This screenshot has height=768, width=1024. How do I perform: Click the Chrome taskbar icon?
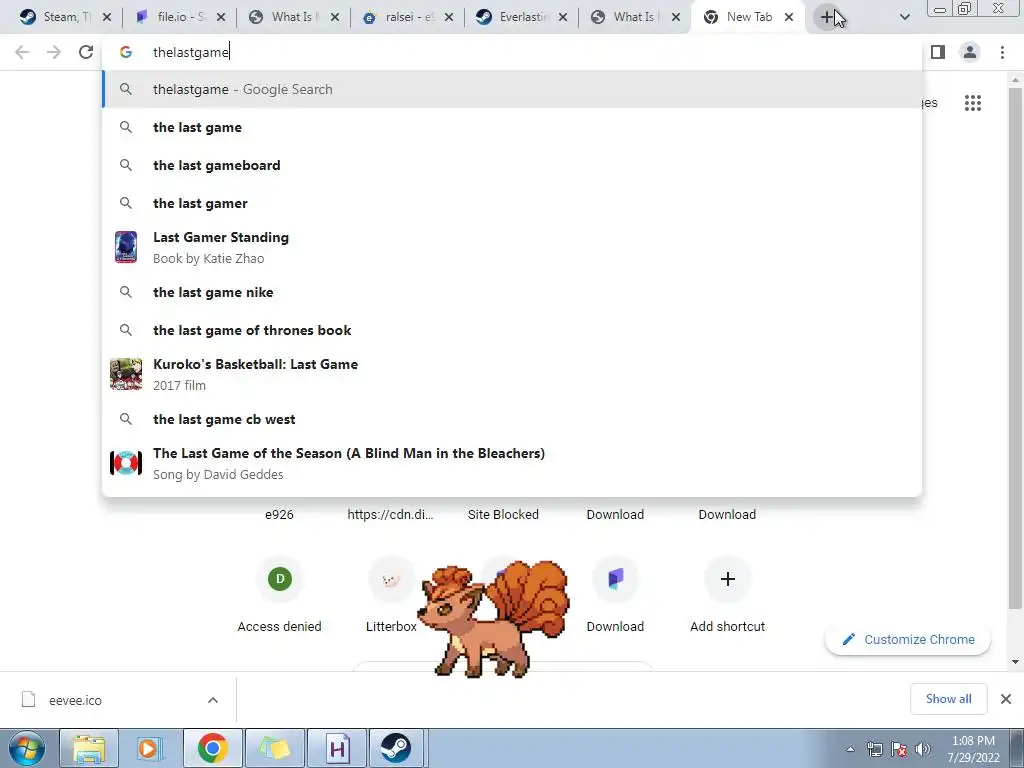click(x=213, y=748)
